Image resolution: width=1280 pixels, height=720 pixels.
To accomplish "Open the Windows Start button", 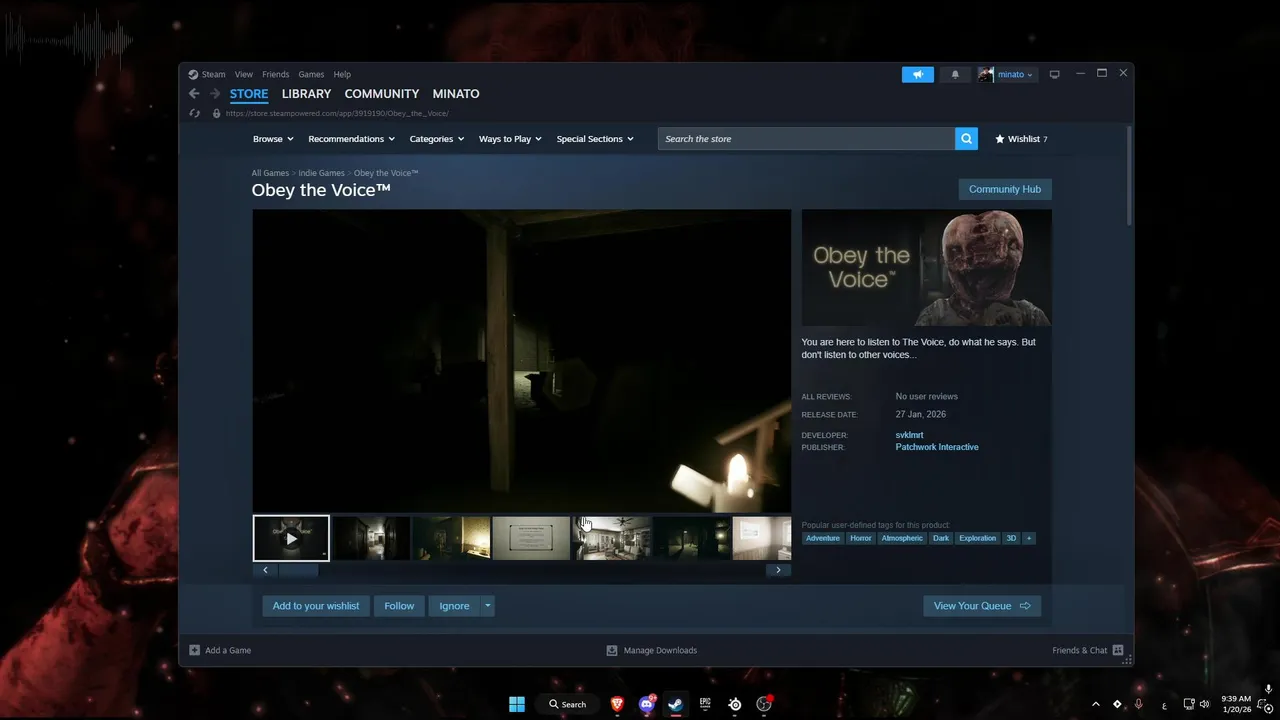I will coord(517,704).
